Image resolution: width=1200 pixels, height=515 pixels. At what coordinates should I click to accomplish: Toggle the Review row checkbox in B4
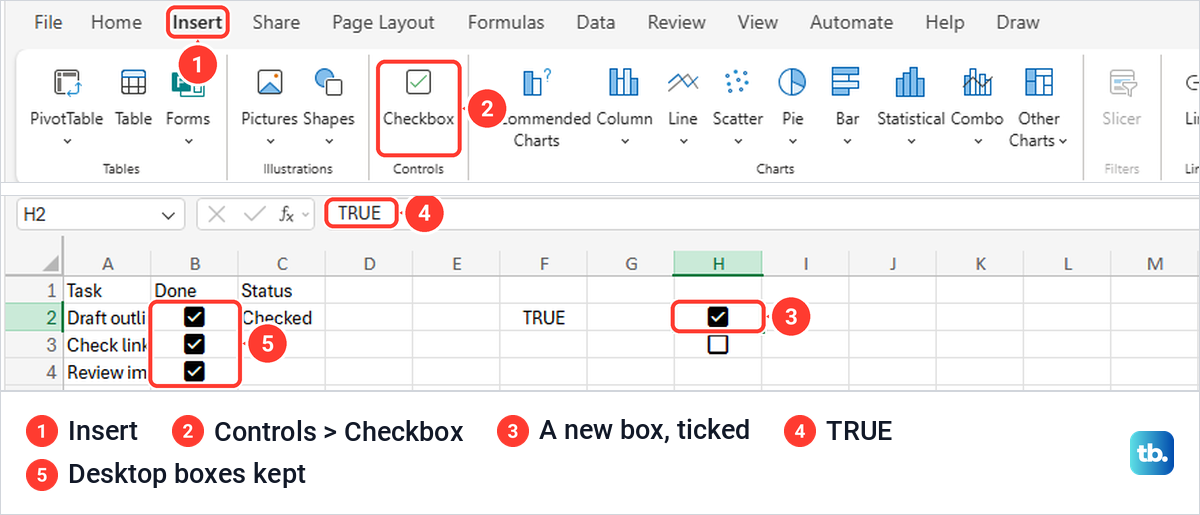pyautogui.click(x=194, y=371)
